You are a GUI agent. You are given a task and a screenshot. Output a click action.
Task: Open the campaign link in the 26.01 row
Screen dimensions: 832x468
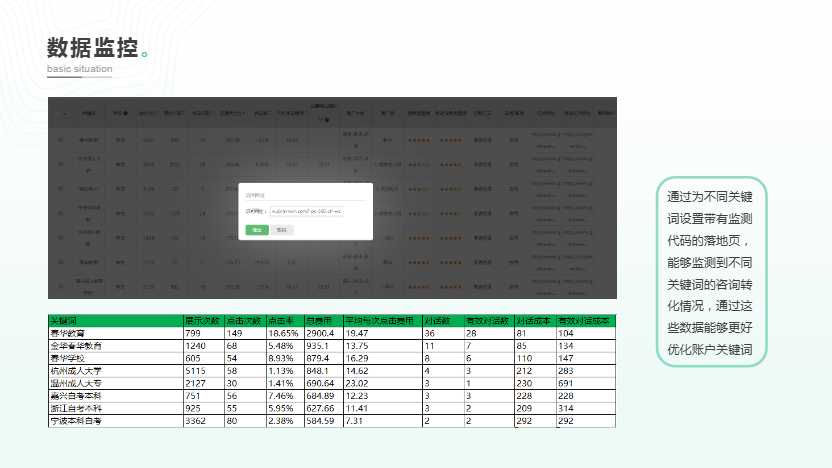point(356,140)
